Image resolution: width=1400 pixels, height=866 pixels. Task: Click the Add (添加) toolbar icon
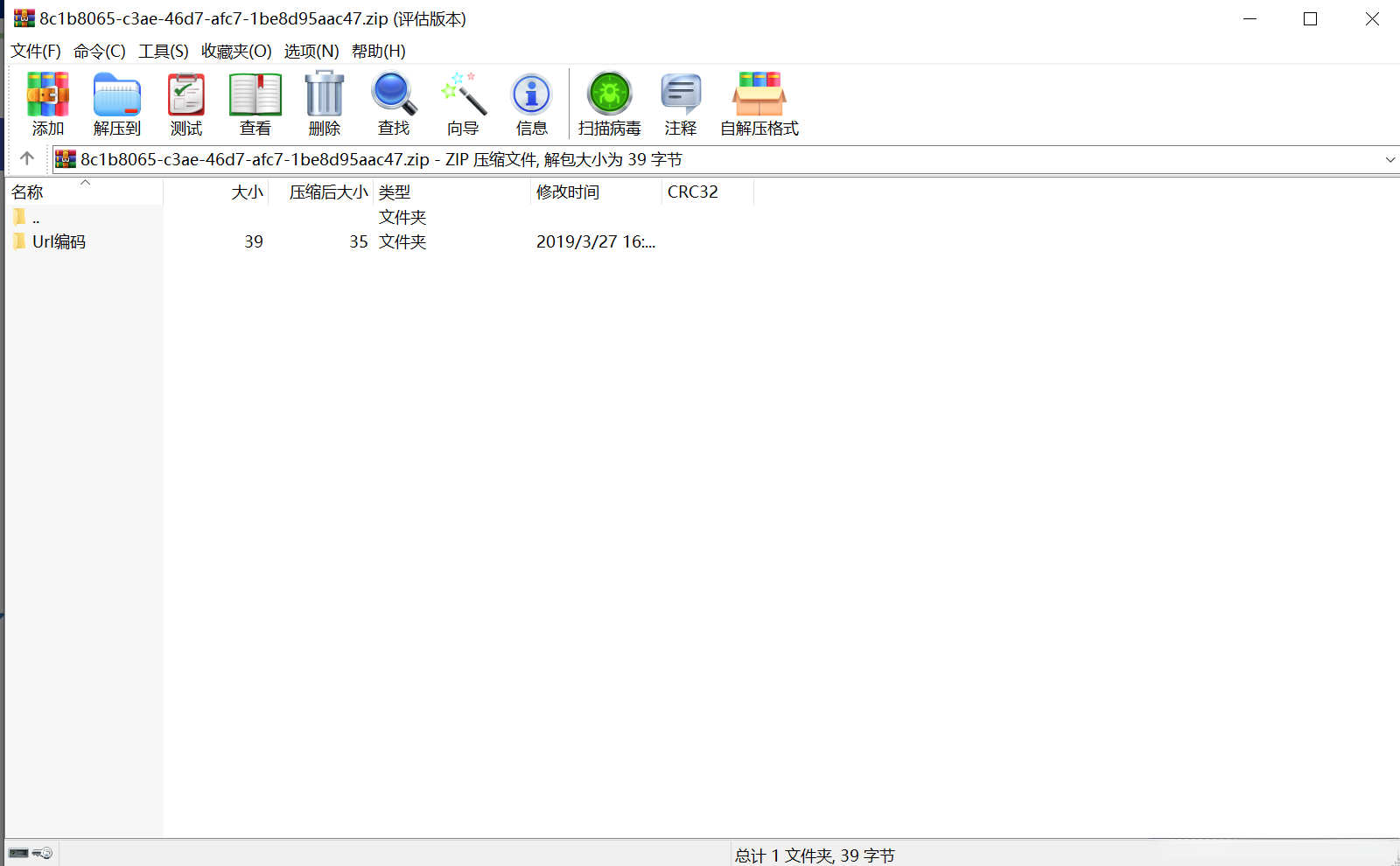point(48,103)
